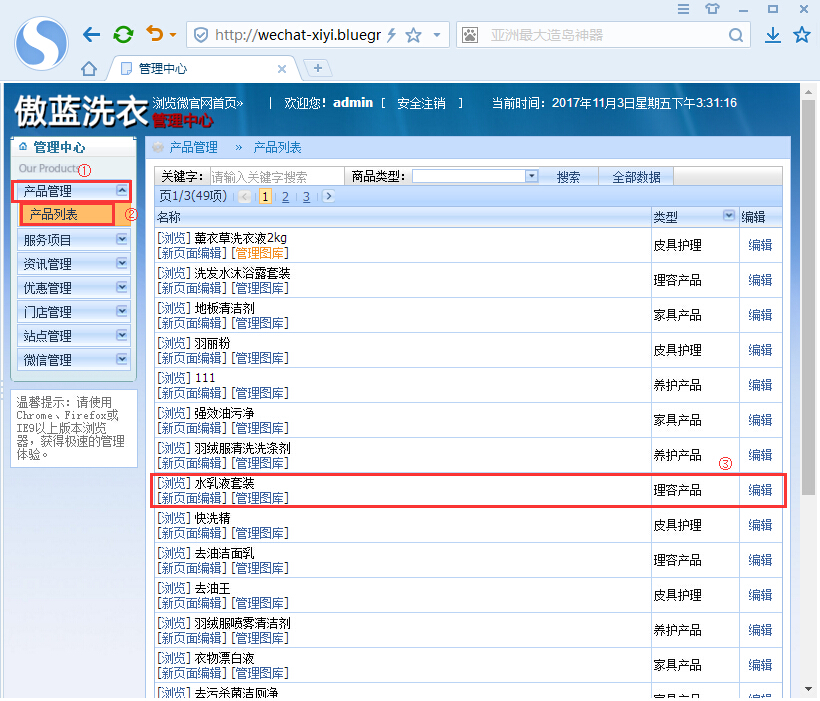Viewport: 820px width, 701px height.
Task: Select 产品列表 in the sidebar menu
Action: 54,214
